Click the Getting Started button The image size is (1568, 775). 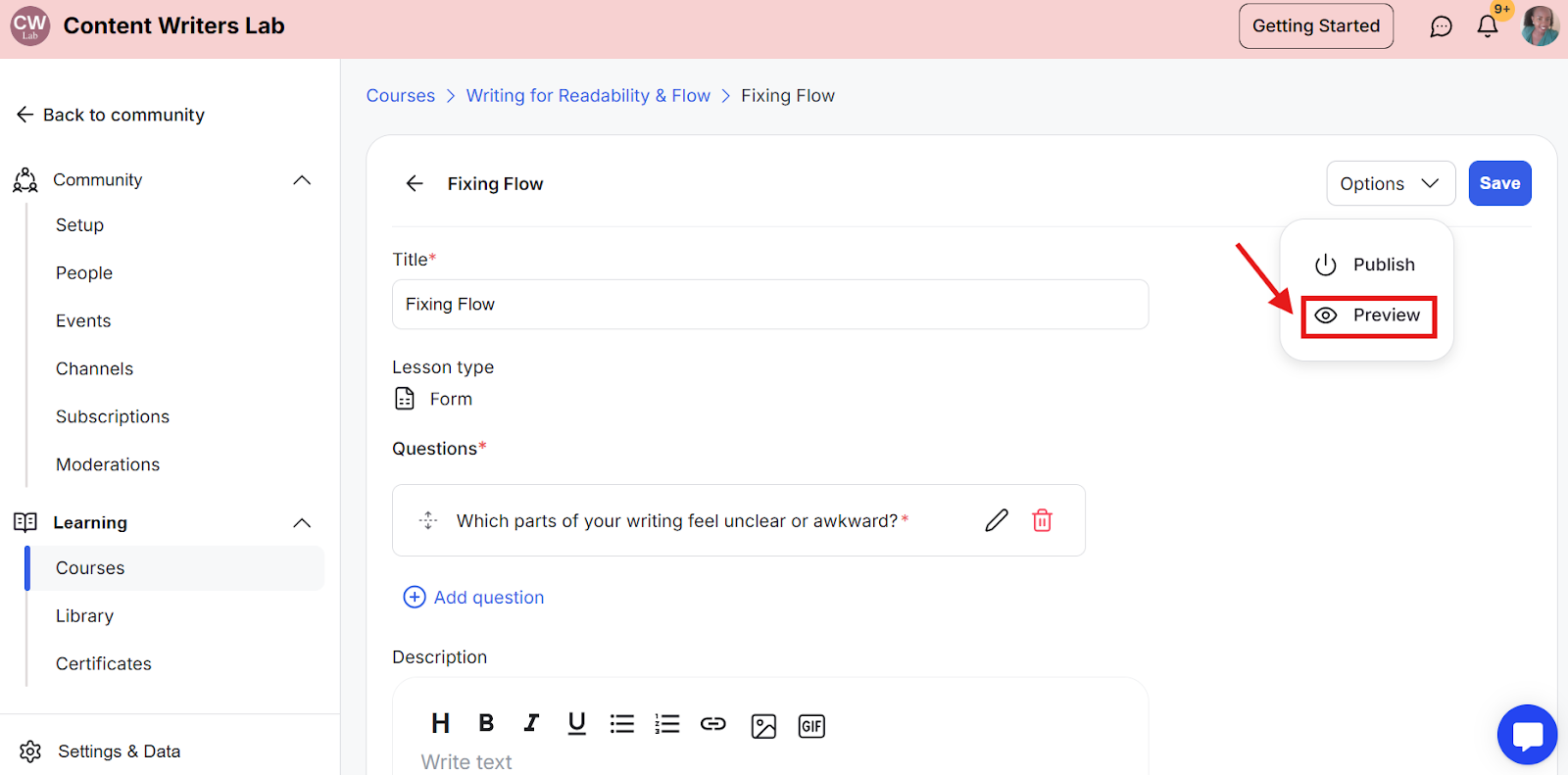(x=1315, y=26)
